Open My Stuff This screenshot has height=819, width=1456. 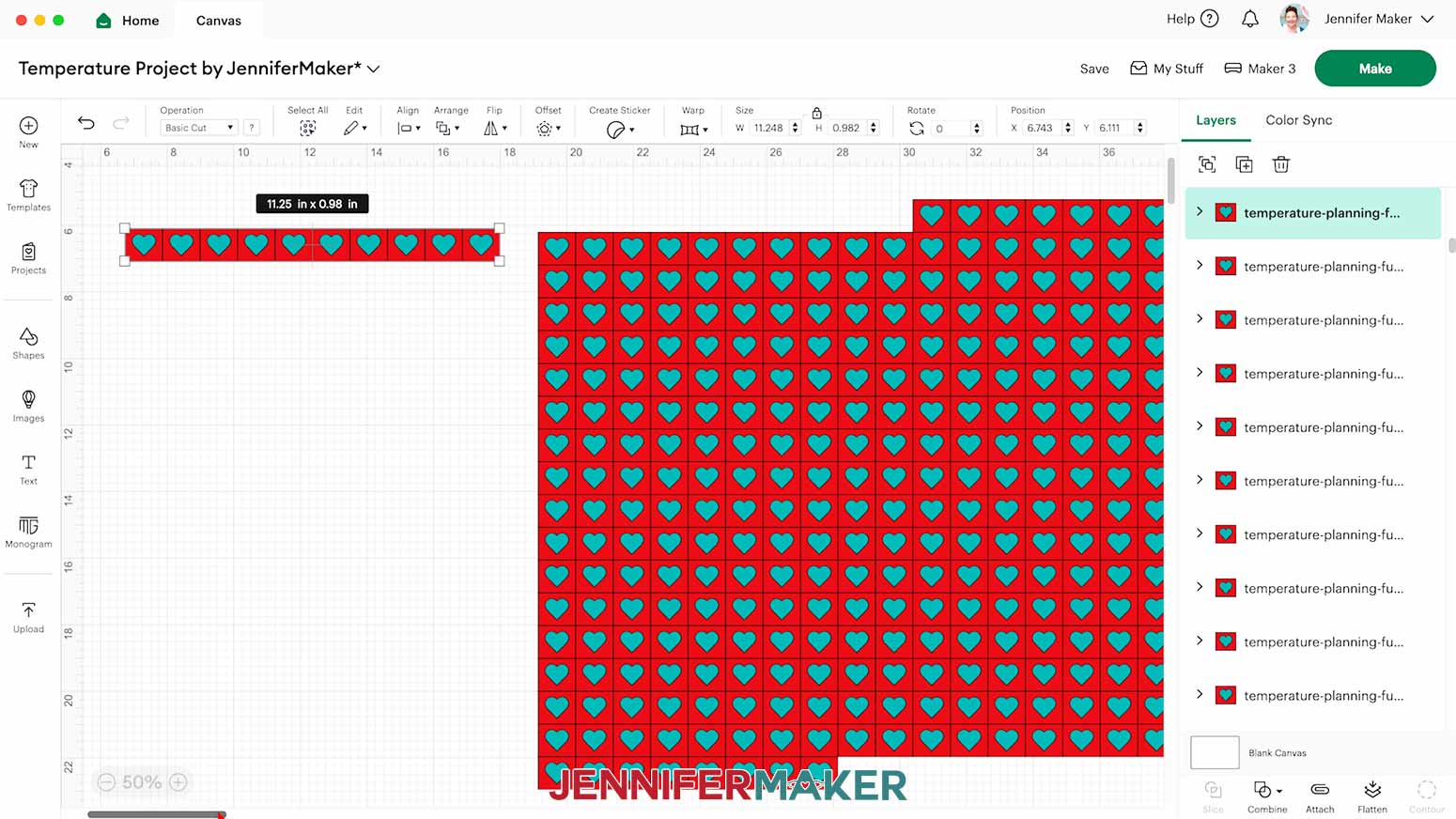pyautogui.click(x=1166, y=69)
